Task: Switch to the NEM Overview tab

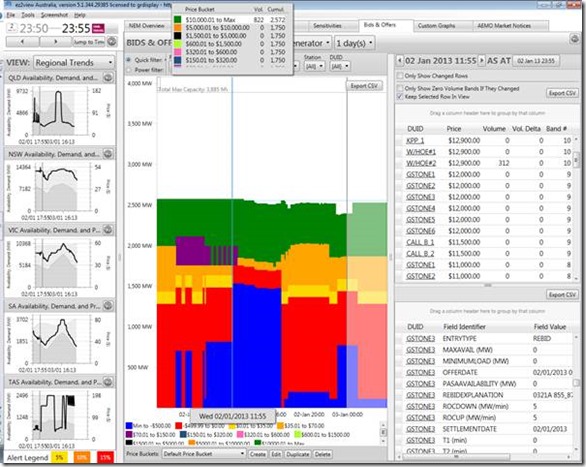Action: pyautogui.click(x=146, y=26)
